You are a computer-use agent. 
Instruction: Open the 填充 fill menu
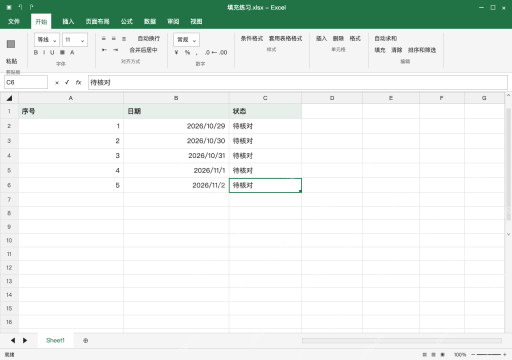click(x=380, y=50)
